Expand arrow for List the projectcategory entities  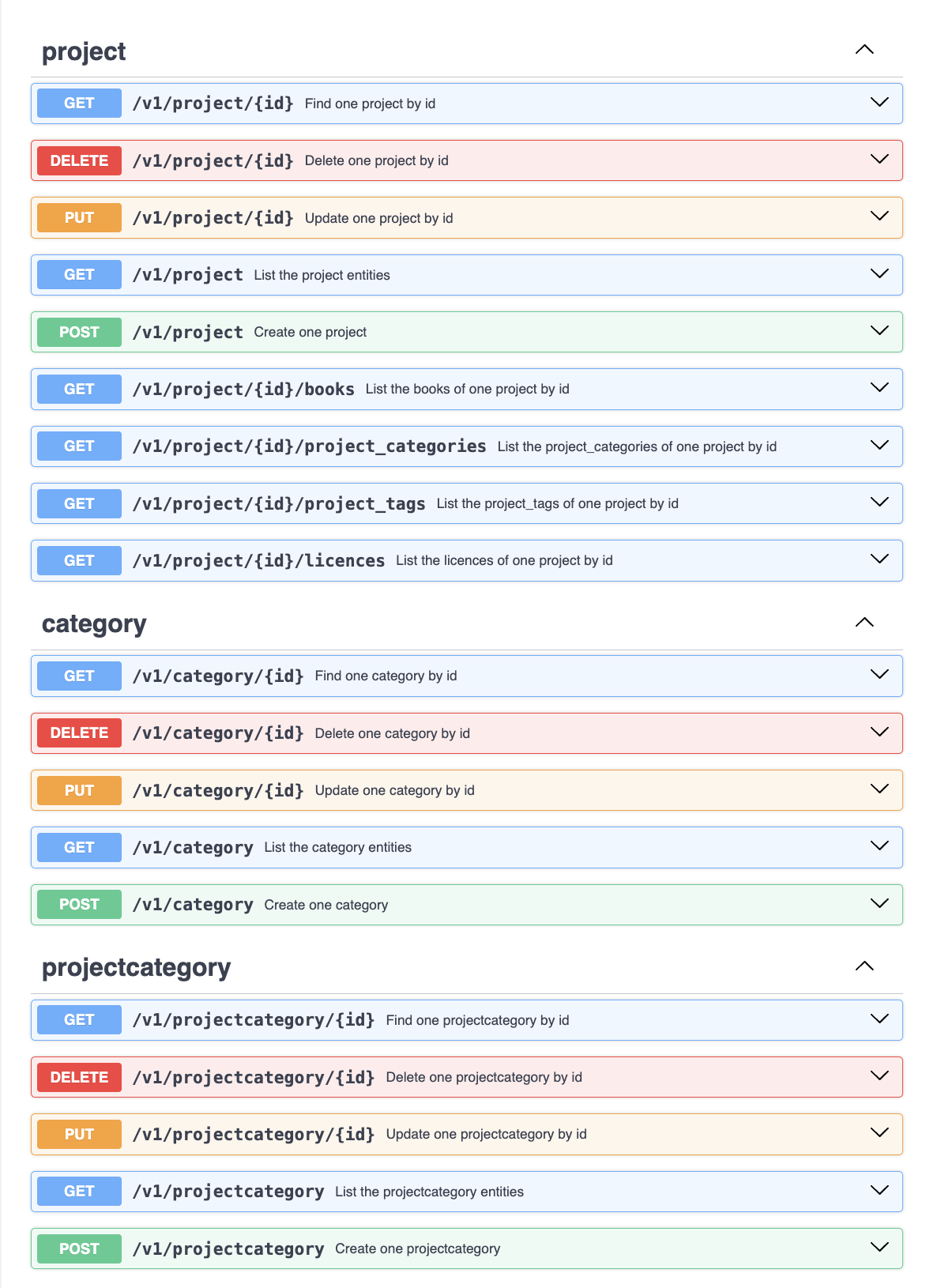pyautogui.click(x=879, y=1191)
